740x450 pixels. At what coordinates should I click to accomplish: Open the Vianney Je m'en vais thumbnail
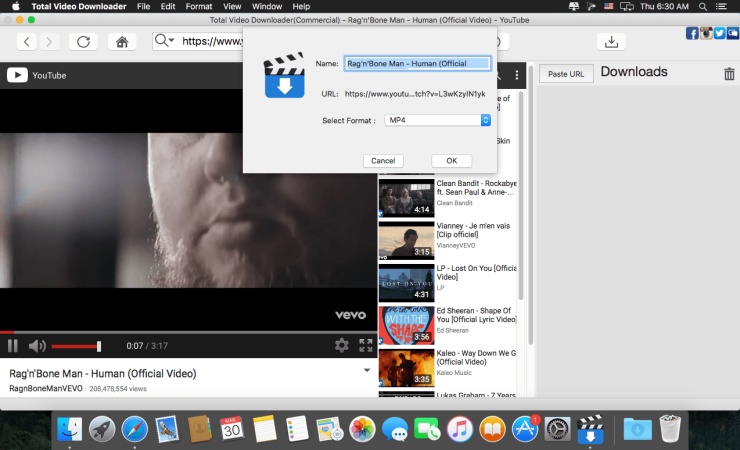pos(406,241)
